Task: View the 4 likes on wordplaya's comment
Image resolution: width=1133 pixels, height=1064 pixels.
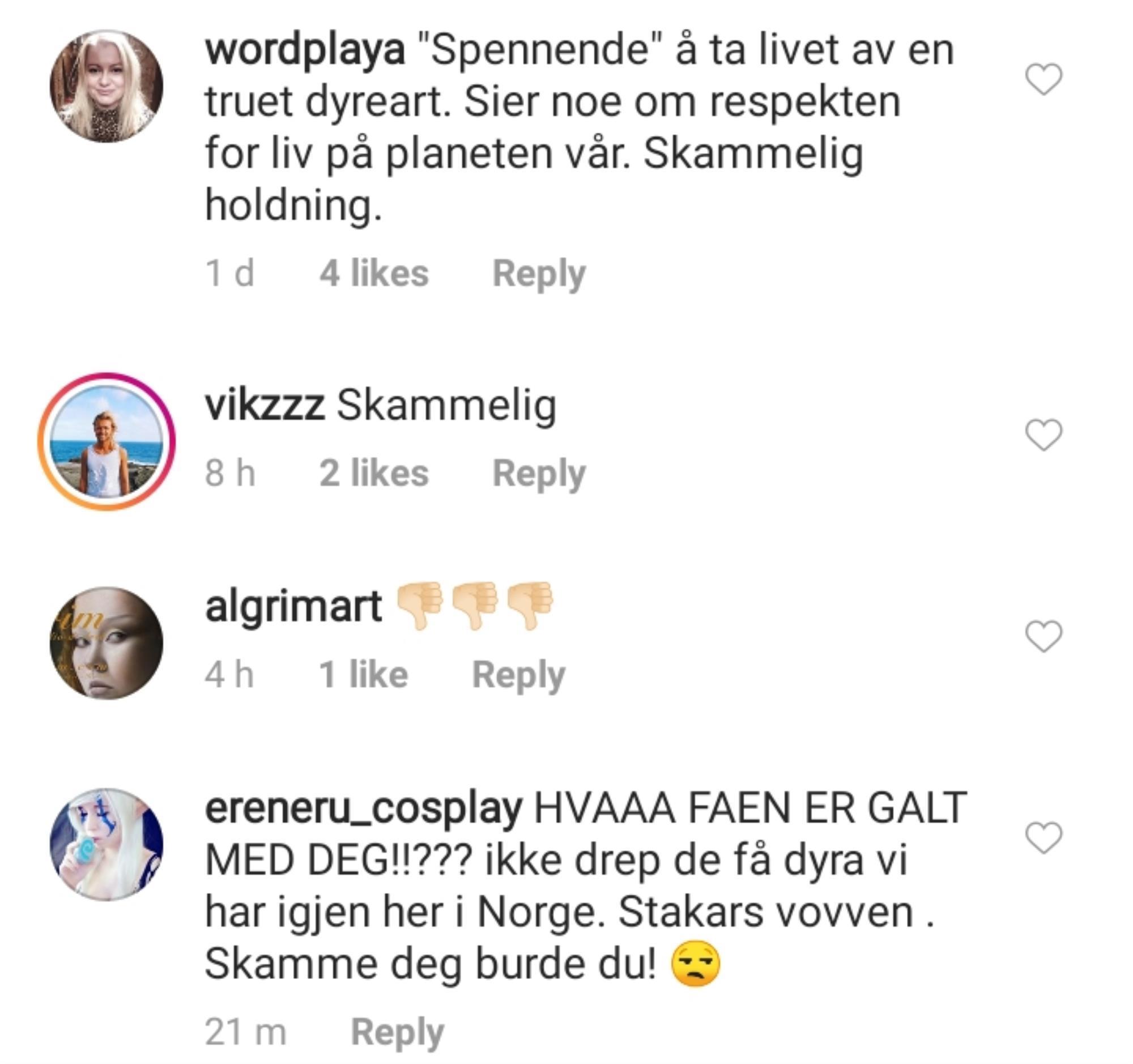Action: tap(374, 273)
